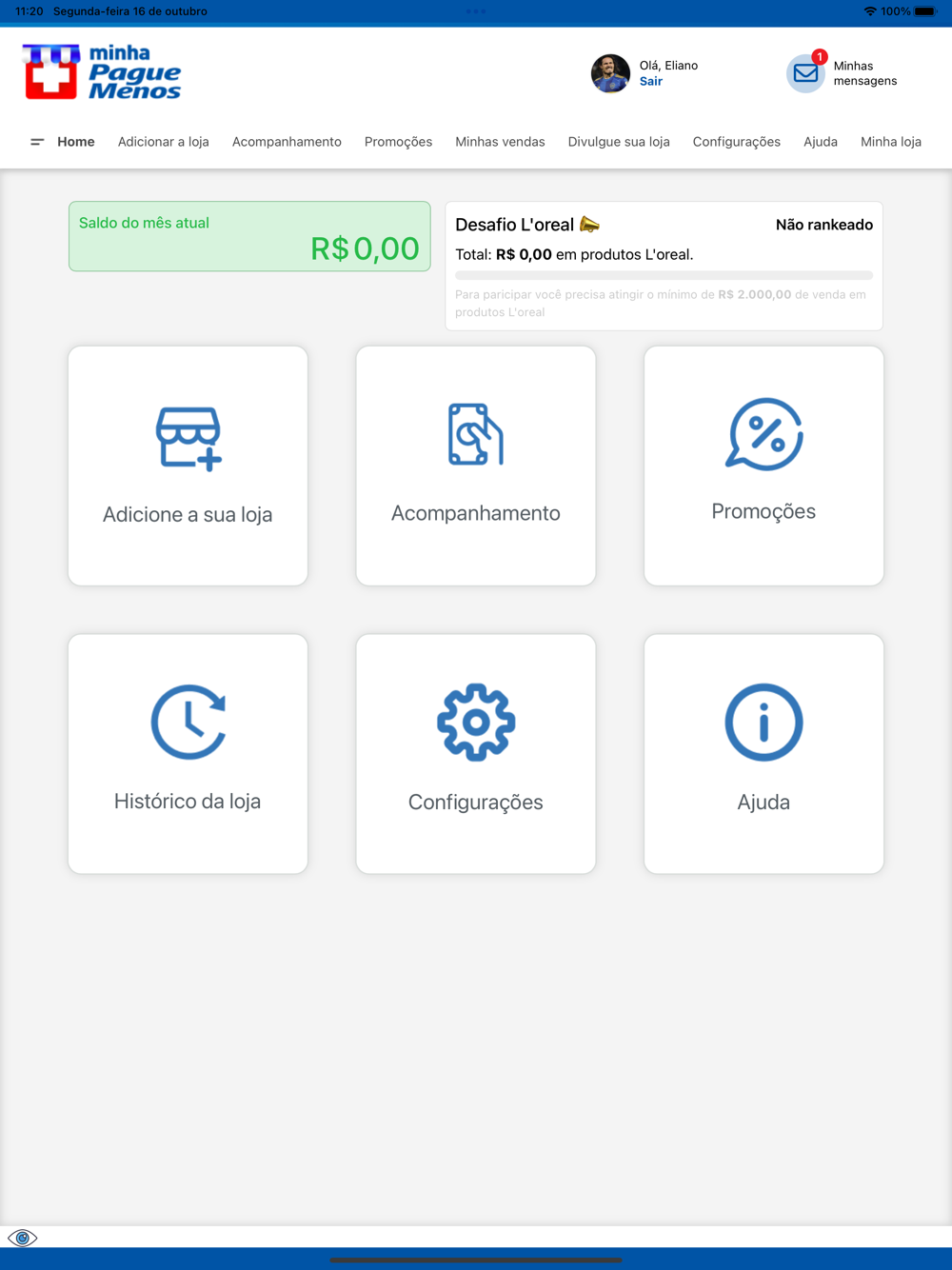This screenshot has height=1270, width=952.
Task: Open Divulgue sua loja menu item
Action: pos(619,142)
